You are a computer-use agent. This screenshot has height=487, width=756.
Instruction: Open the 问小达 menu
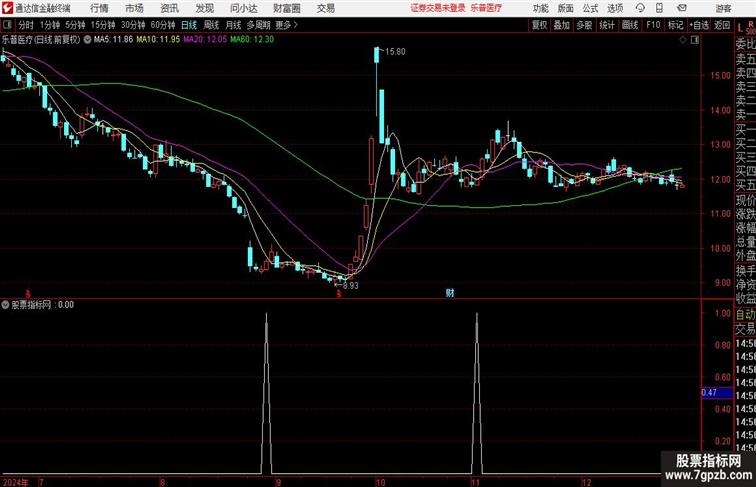pyautogui.click(x=243, y=8)
